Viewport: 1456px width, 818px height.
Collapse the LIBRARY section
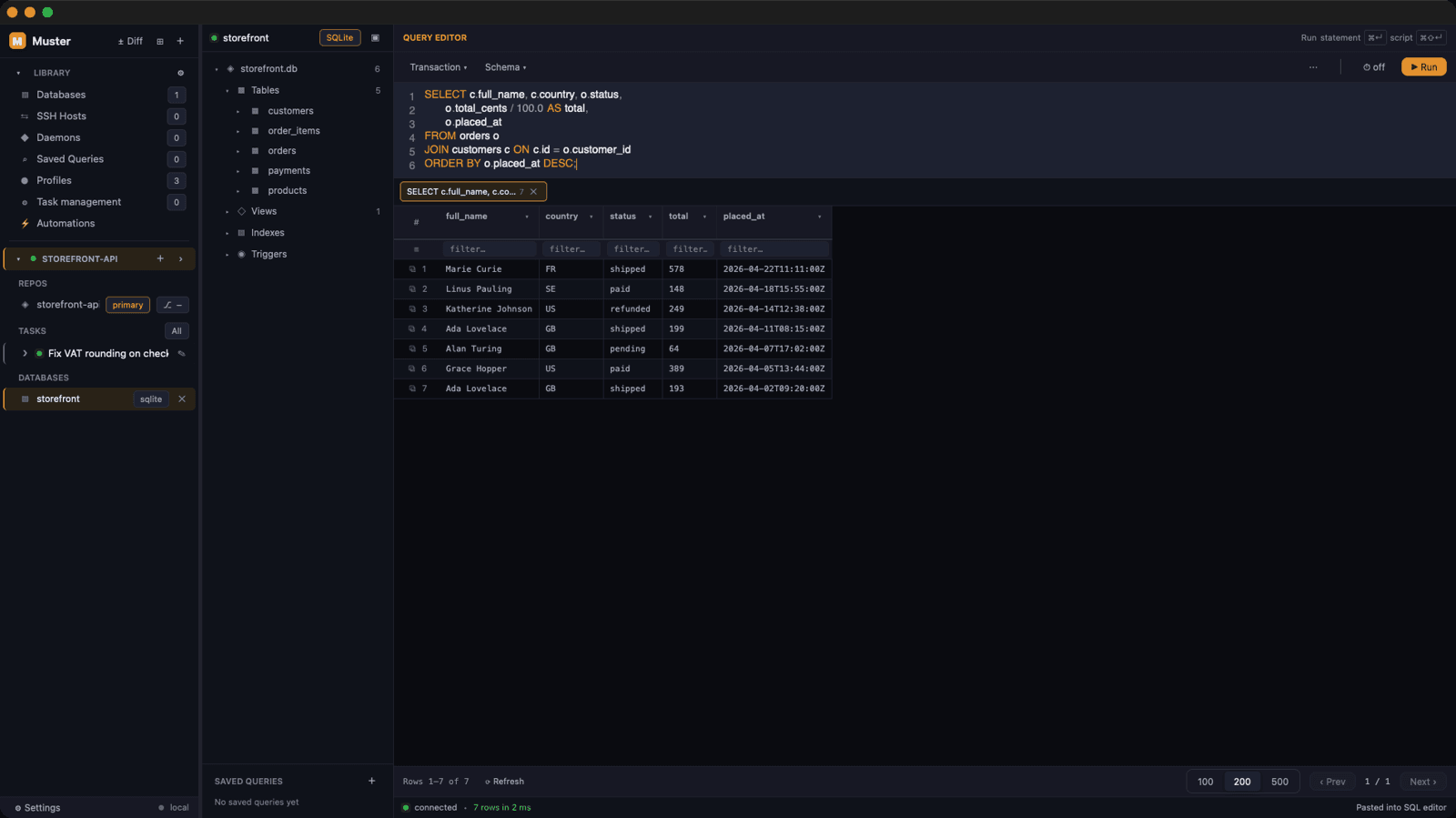18,73
